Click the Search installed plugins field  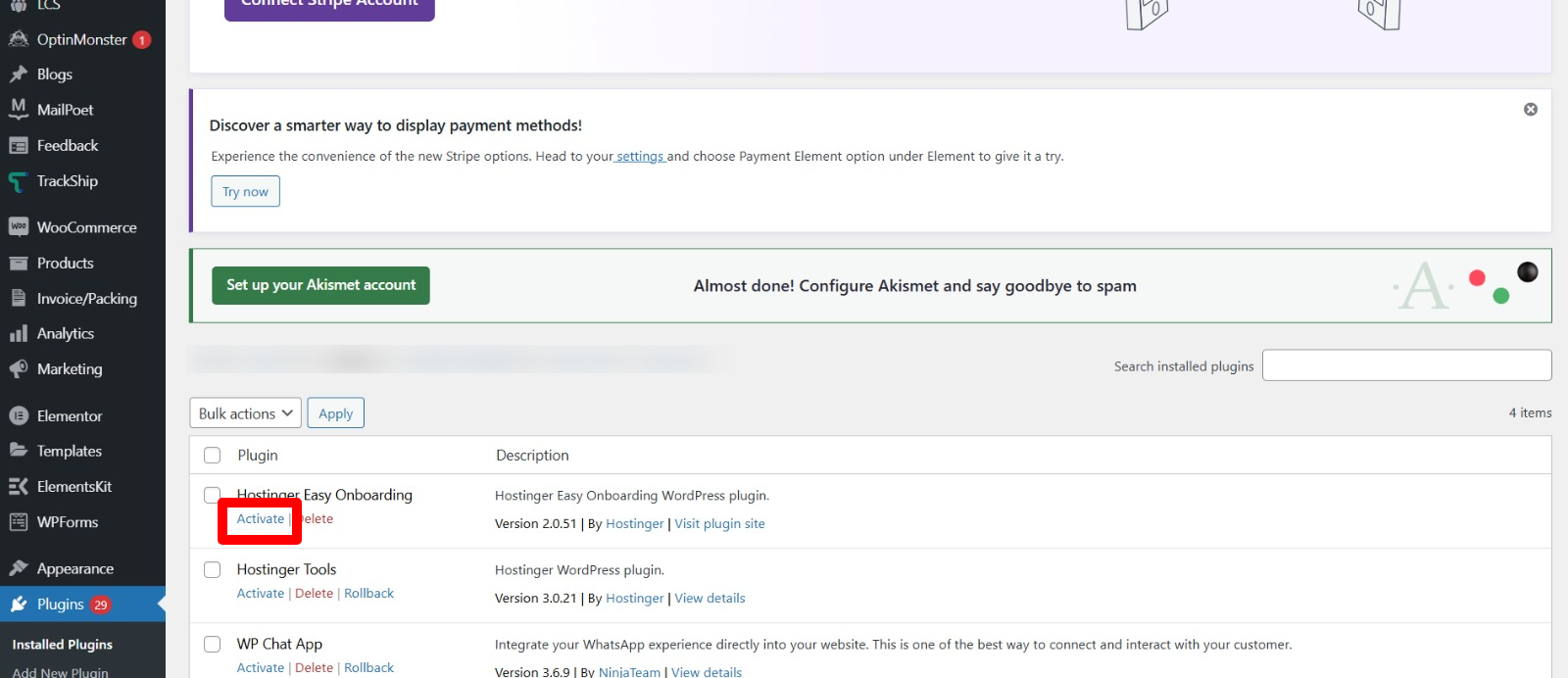click(x=1406, y=365)
